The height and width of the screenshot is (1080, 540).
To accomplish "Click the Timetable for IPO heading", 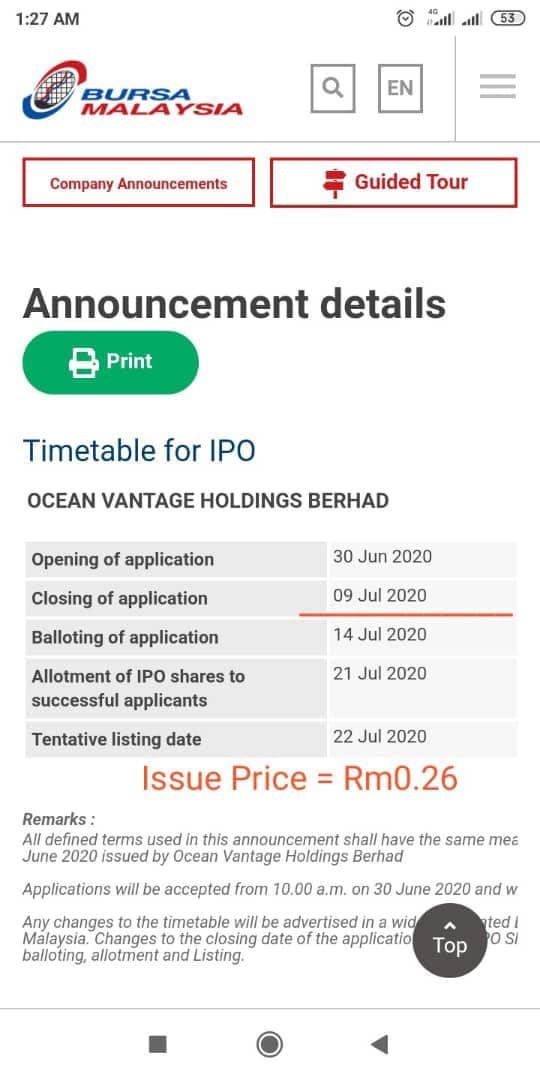I will (139, 451).
